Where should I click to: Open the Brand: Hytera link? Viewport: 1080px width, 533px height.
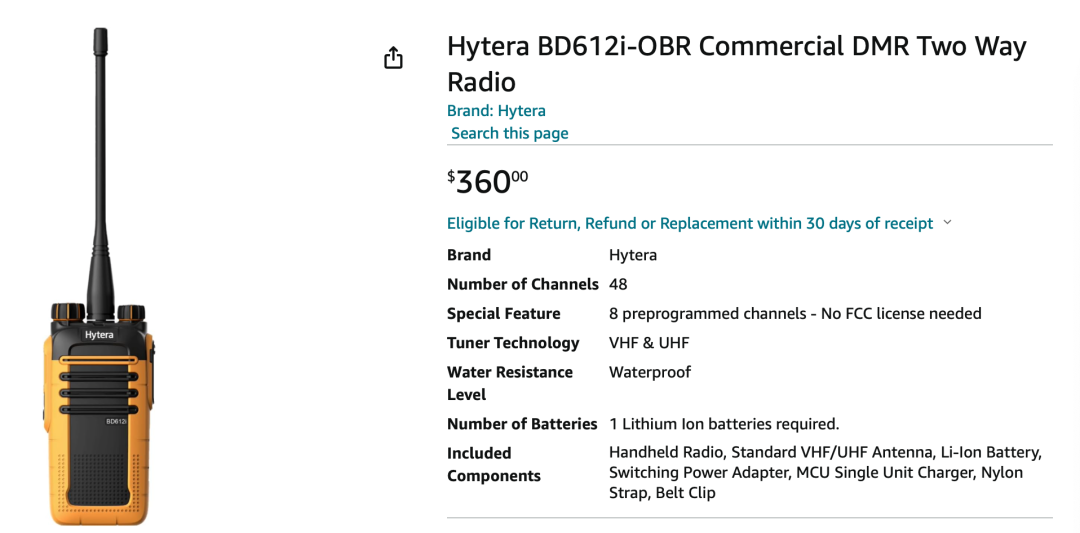496,110
